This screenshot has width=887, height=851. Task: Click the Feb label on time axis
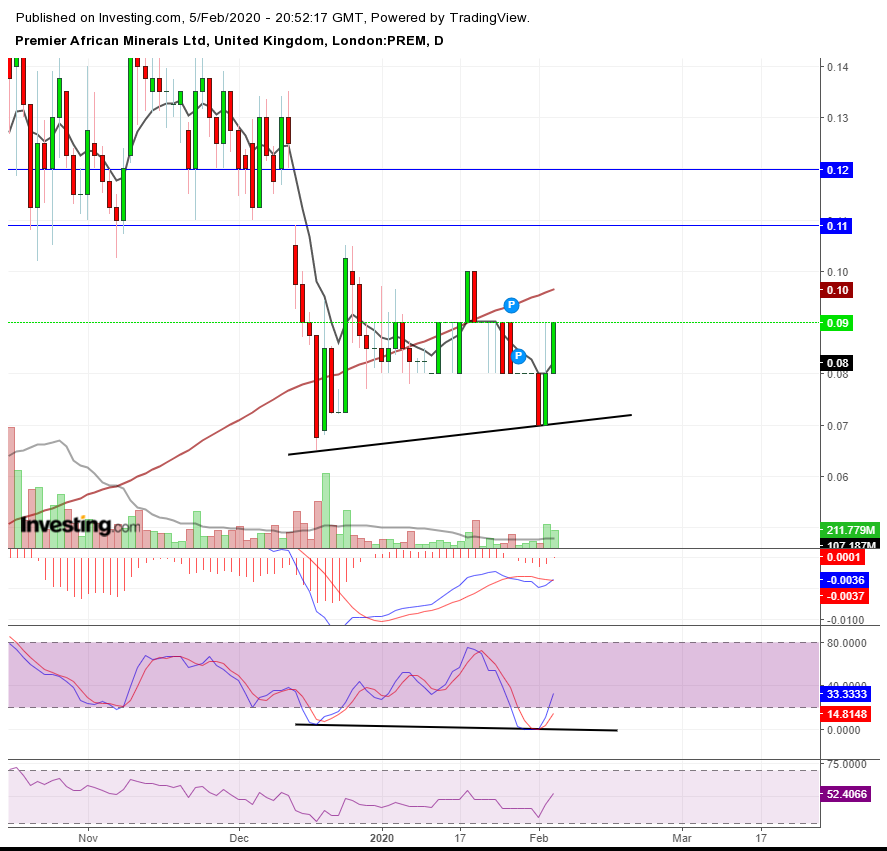[539, 837]
